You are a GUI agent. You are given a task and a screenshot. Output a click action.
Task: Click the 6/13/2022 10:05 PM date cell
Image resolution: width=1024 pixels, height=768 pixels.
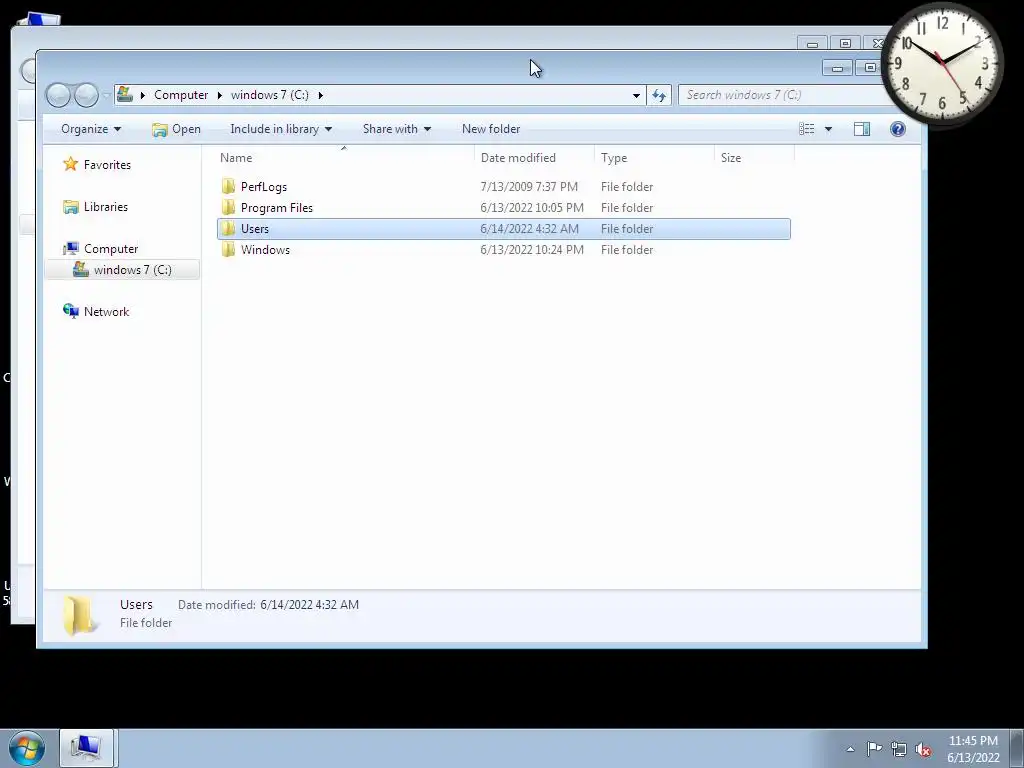[x=532, y=208]
